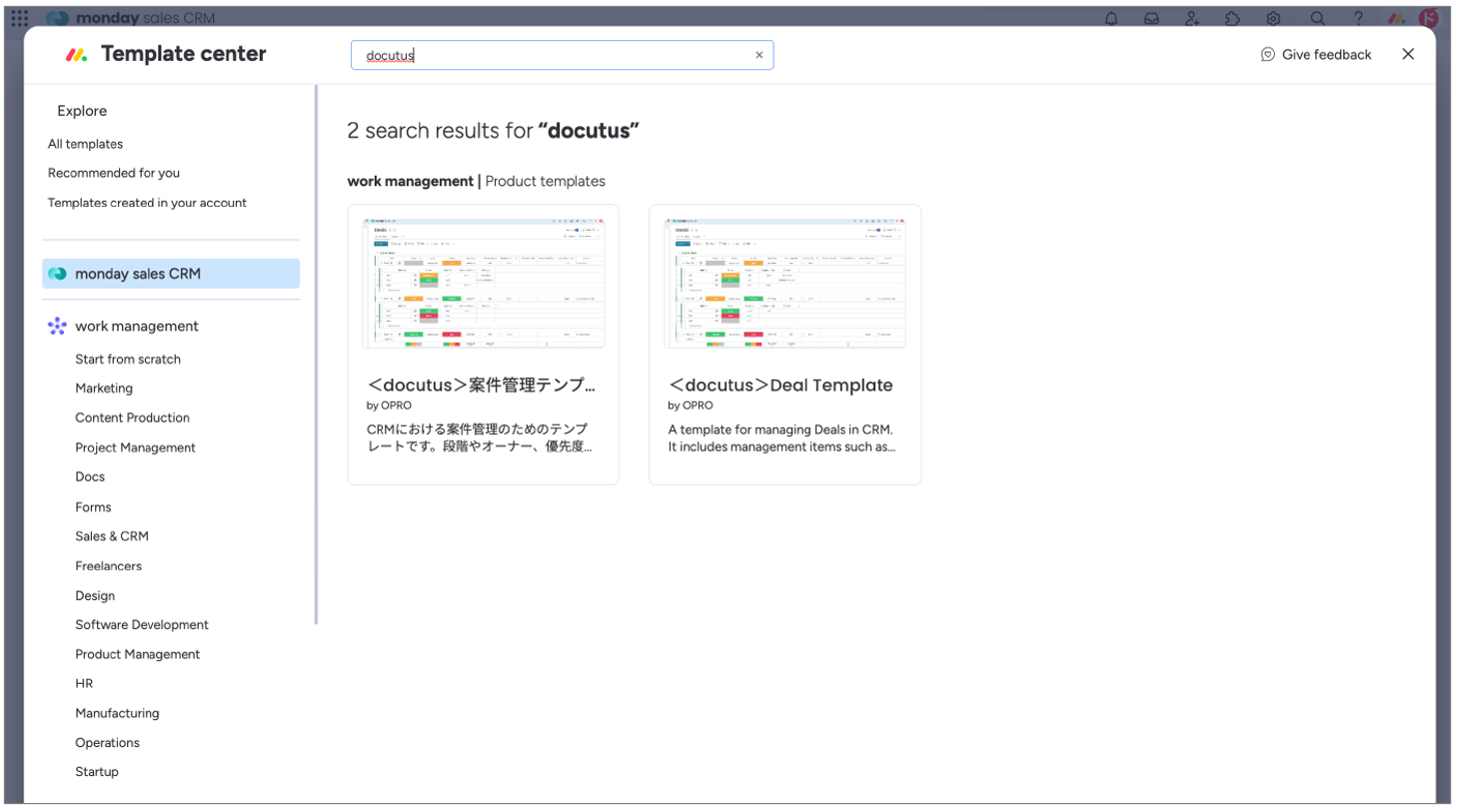This screenshot has height=812, width=1459.
Task: Select Templates created in your account
Action: 147,203
